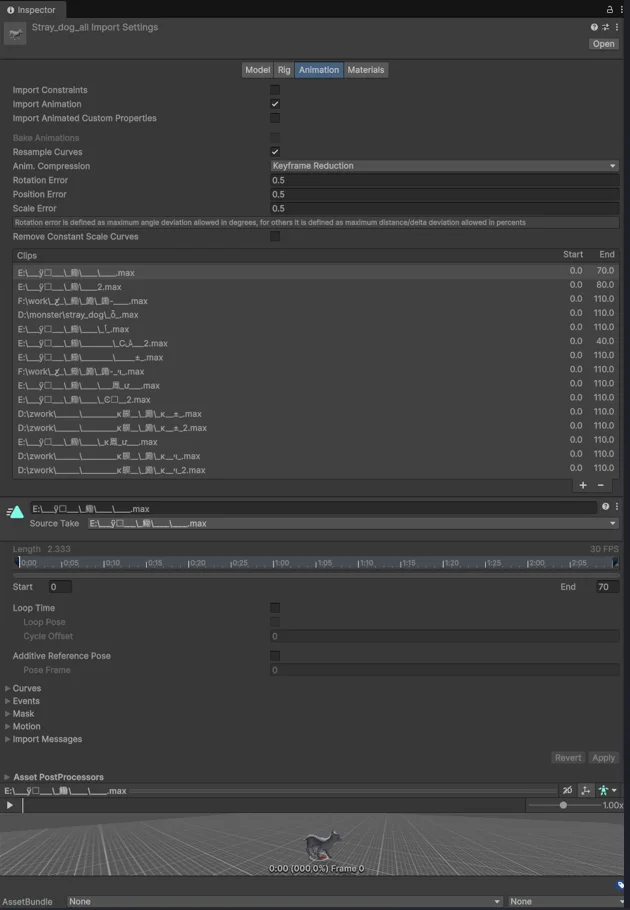Click the Revert button
This screenshot has height=910, width=630.
[x=567, y=758]
